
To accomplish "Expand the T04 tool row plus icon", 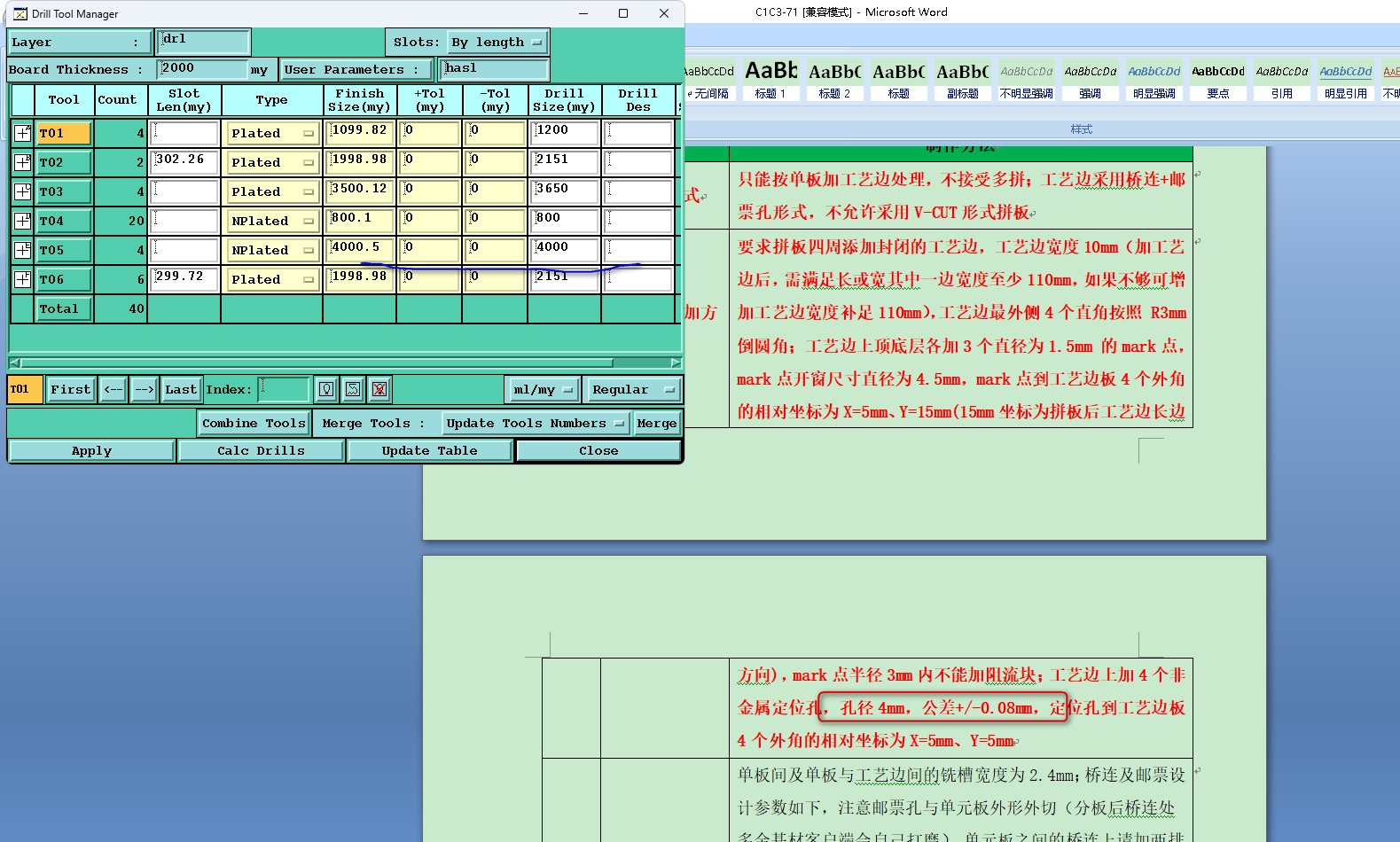I will pos(22,221).
